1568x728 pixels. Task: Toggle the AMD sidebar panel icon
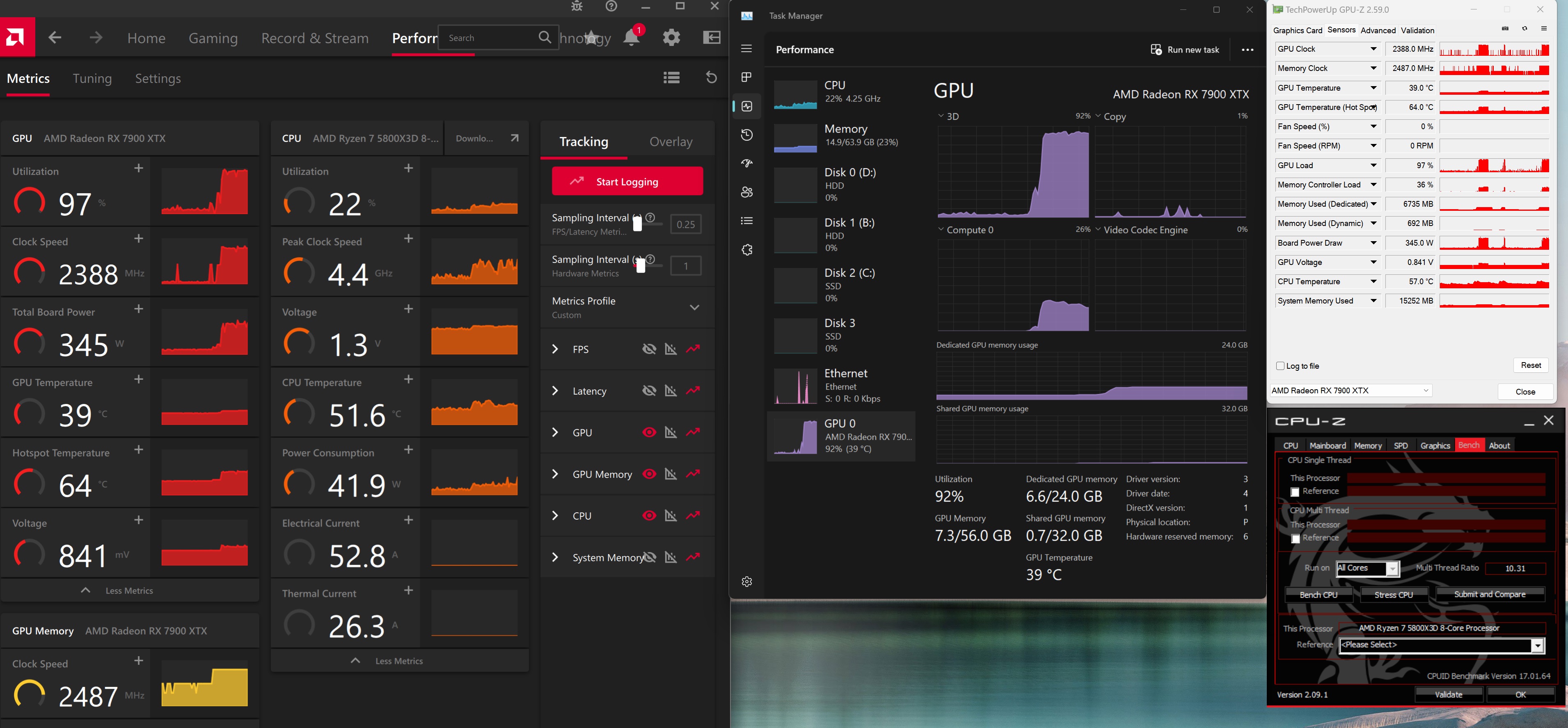712,38
